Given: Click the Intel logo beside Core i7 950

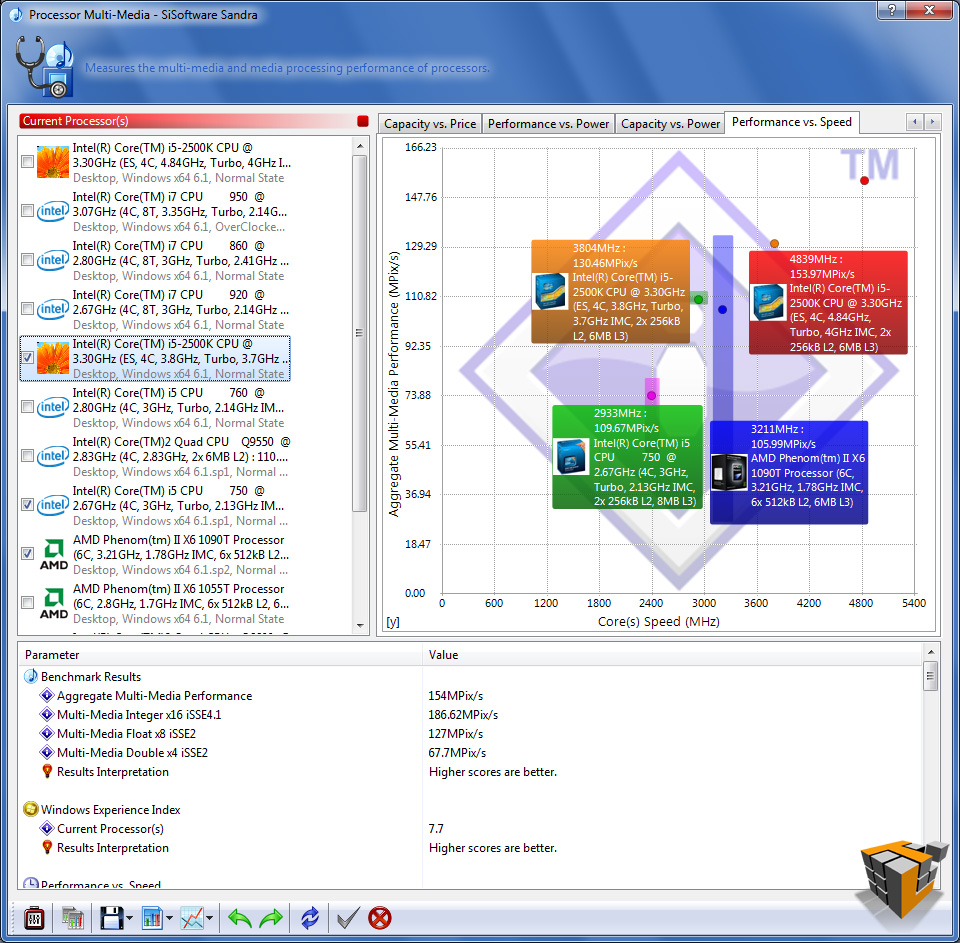Looking at the screenshot, I should point(53,211).
